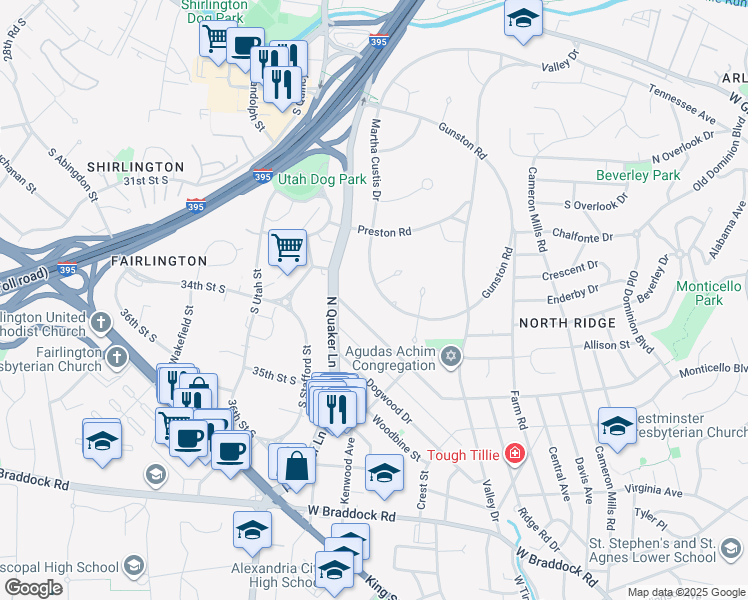Open the restaurant marker at 35th St S
The height and width of the screenshot is (600, 748).
pos(337,409)
